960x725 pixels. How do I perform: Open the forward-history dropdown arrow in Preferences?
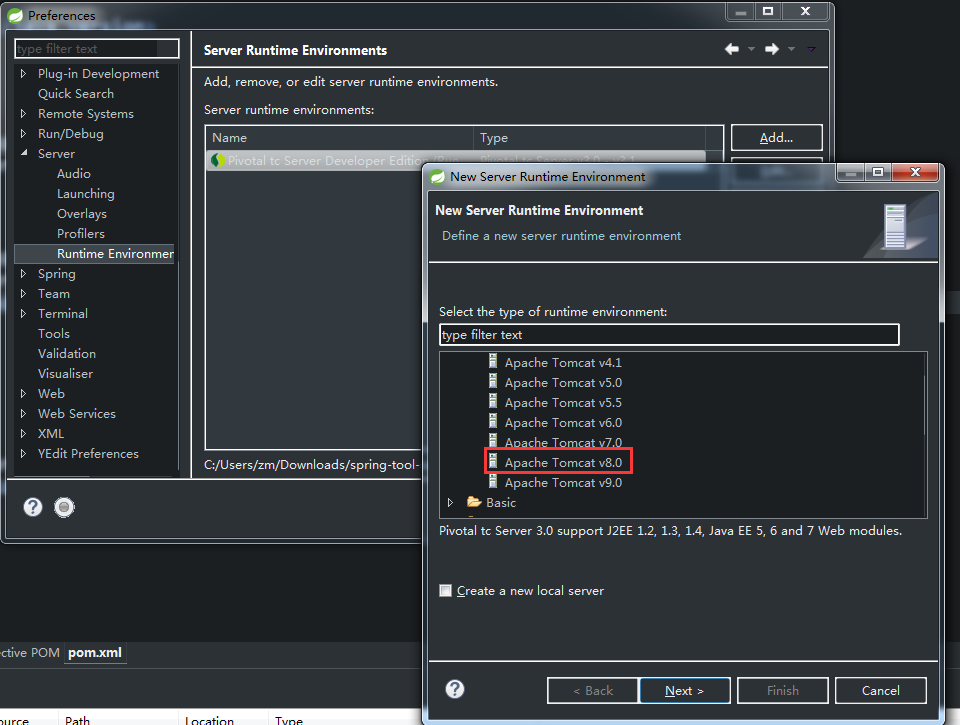[x=791, y=49]
